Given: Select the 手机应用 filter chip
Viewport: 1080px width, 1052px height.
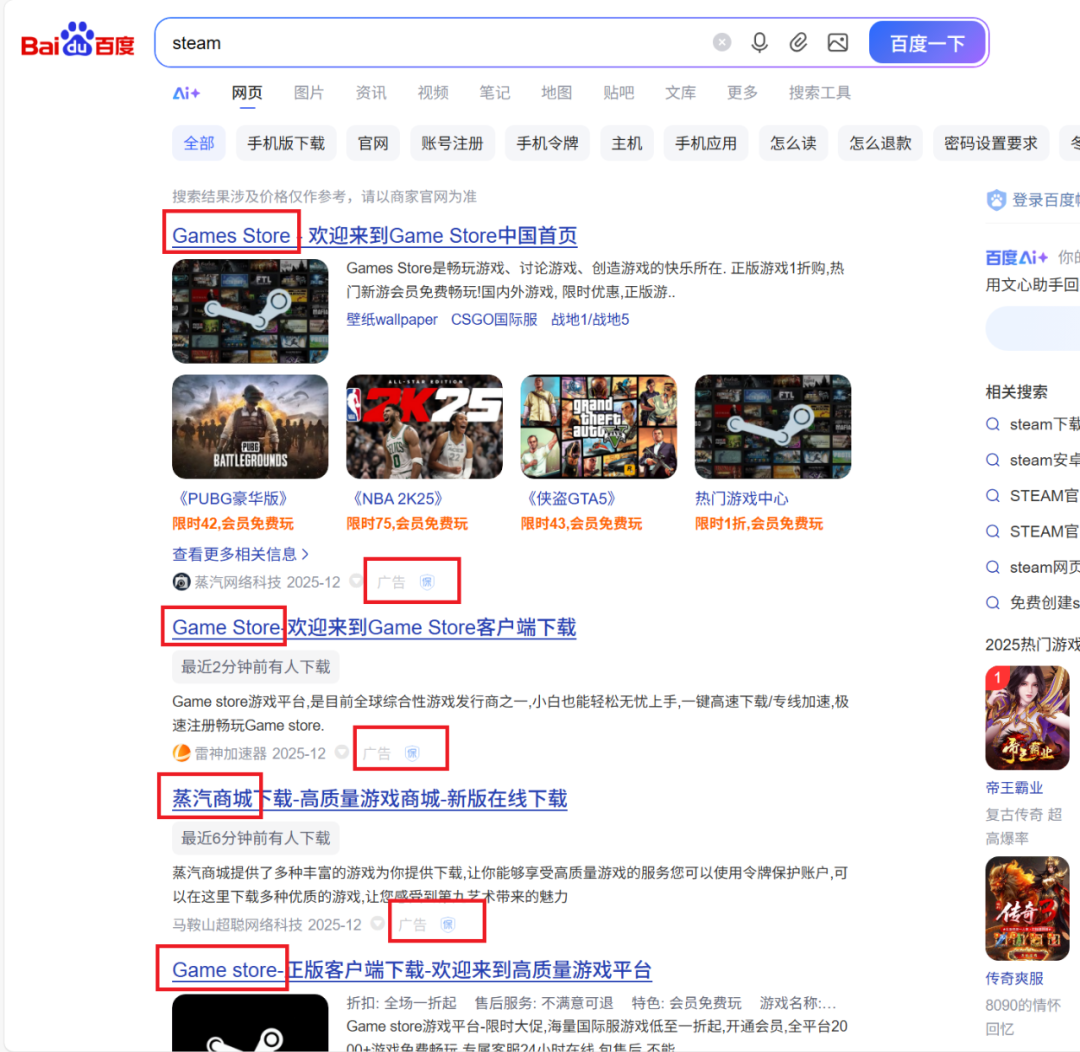Looking at the screenshot, I should click(x=706, y=143).
